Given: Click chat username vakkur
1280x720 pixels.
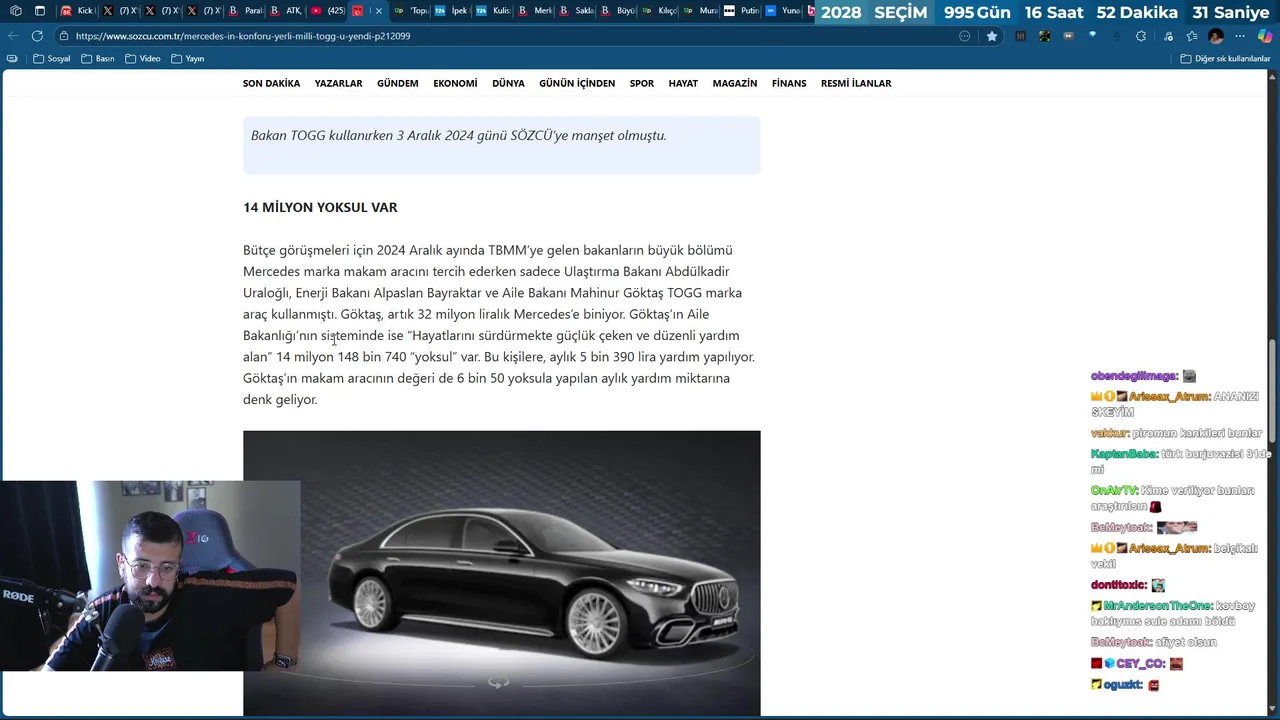Looking at the screenshot, I should click(1110, 433).
